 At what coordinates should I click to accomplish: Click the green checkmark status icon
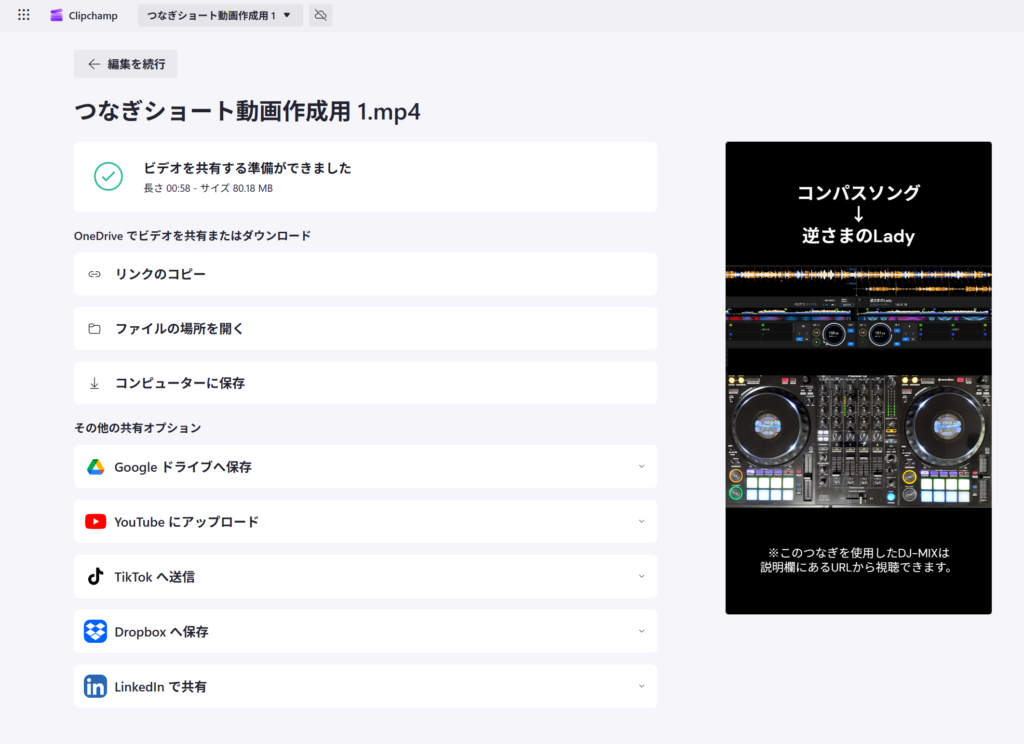(x=108, y=176)
